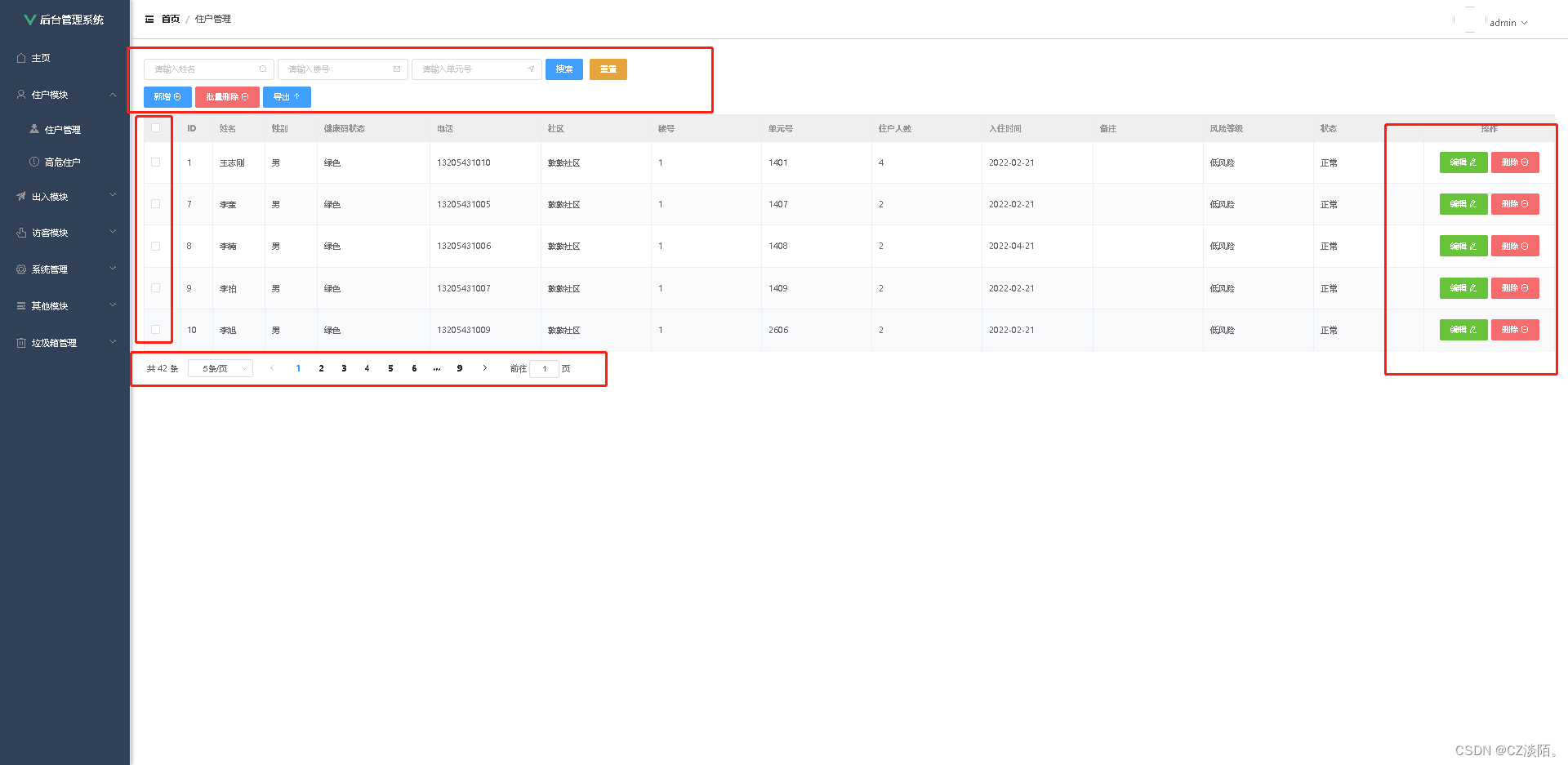Viewport: 1568px width, 765px height.
Task: Check the row with ID 9
Action: point(155,288)
